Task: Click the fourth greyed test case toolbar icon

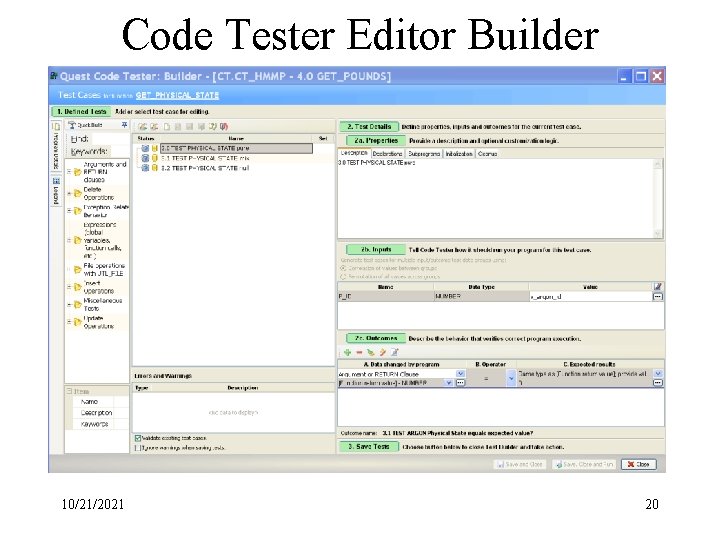Action: pos(178,126)
